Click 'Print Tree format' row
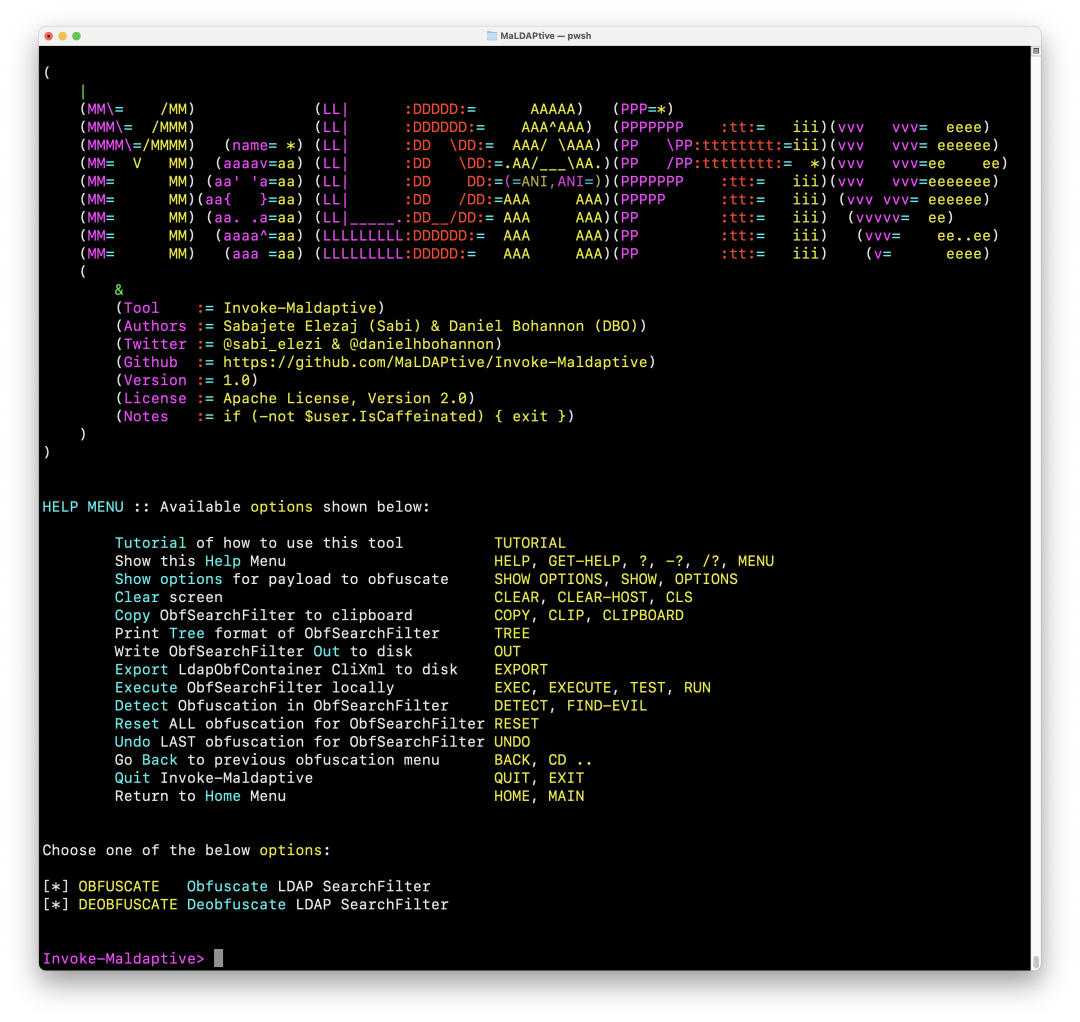 (x=277, y=634)
